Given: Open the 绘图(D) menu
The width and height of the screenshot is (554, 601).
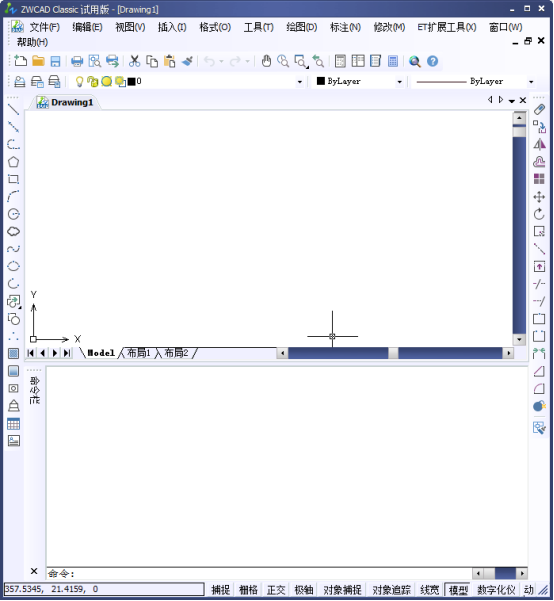Looking at the screenshot, I should click(302, 27).
